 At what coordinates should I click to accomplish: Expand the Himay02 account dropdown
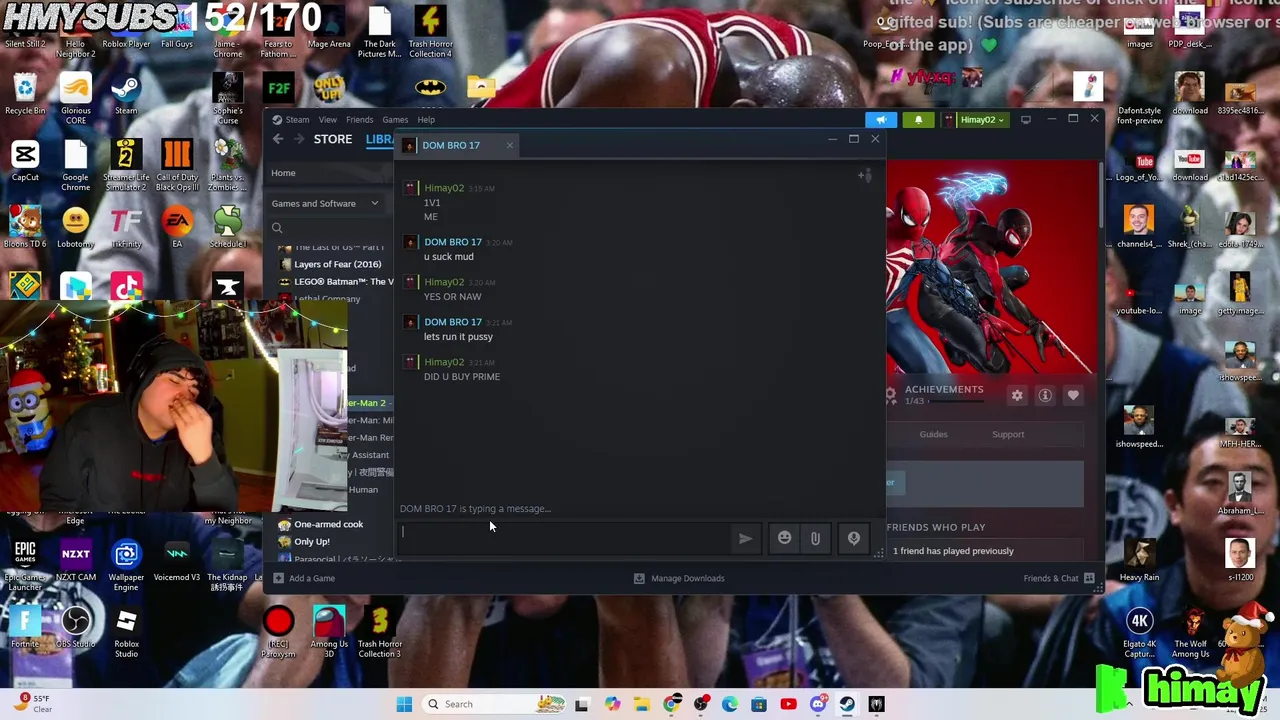975,120
